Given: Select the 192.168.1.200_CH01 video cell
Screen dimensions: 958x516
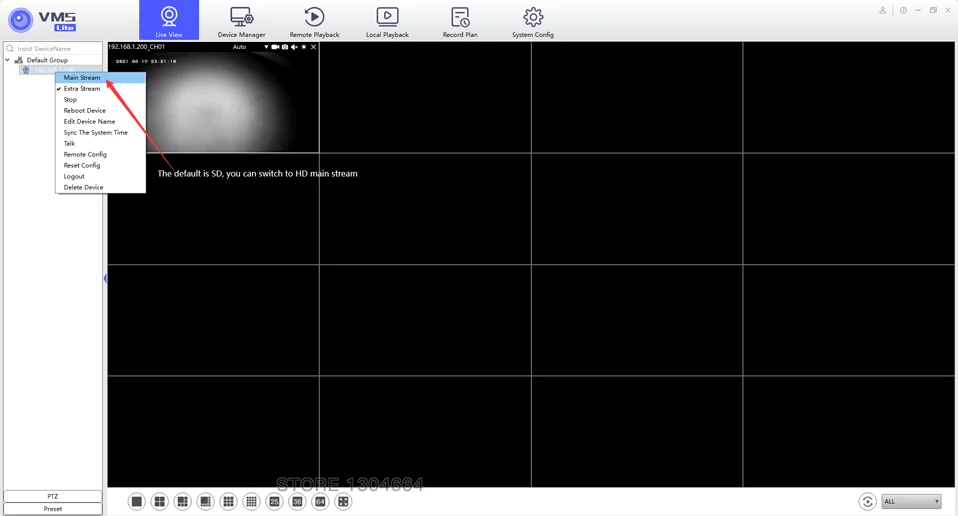Looking at the screenshot, I should tap(213, 97).
